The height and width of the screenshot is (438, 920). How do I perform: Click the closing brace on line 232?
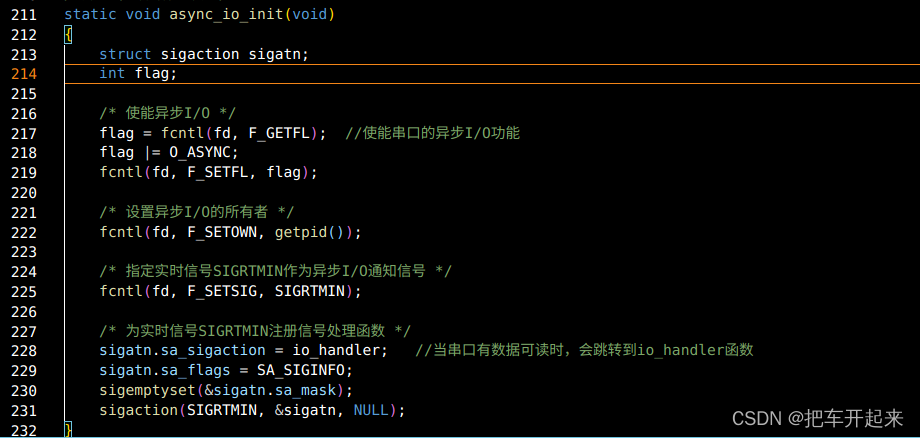pos(68,429)
